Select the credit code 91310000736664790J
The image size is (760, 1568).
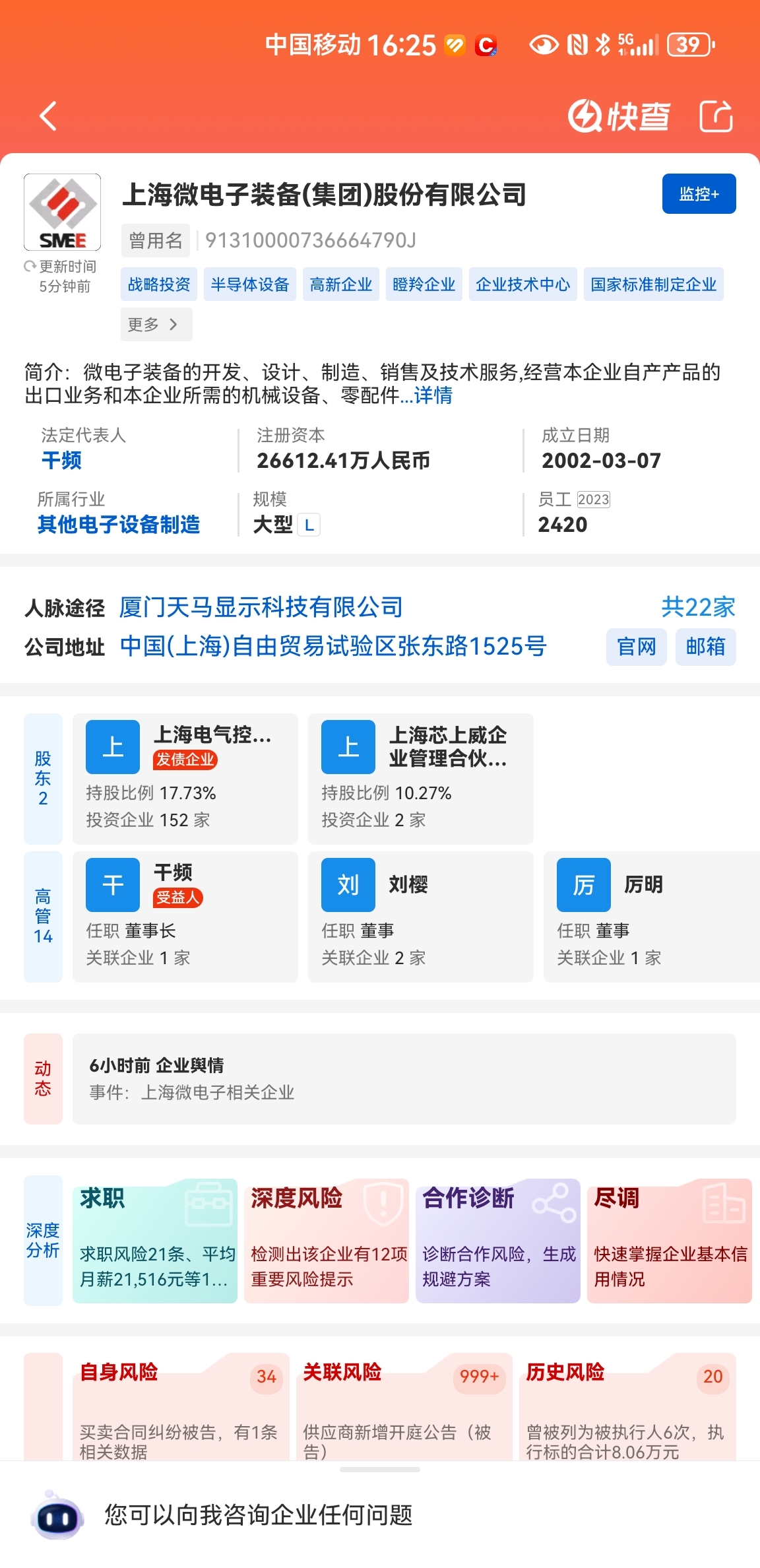(x=311, y=240)
